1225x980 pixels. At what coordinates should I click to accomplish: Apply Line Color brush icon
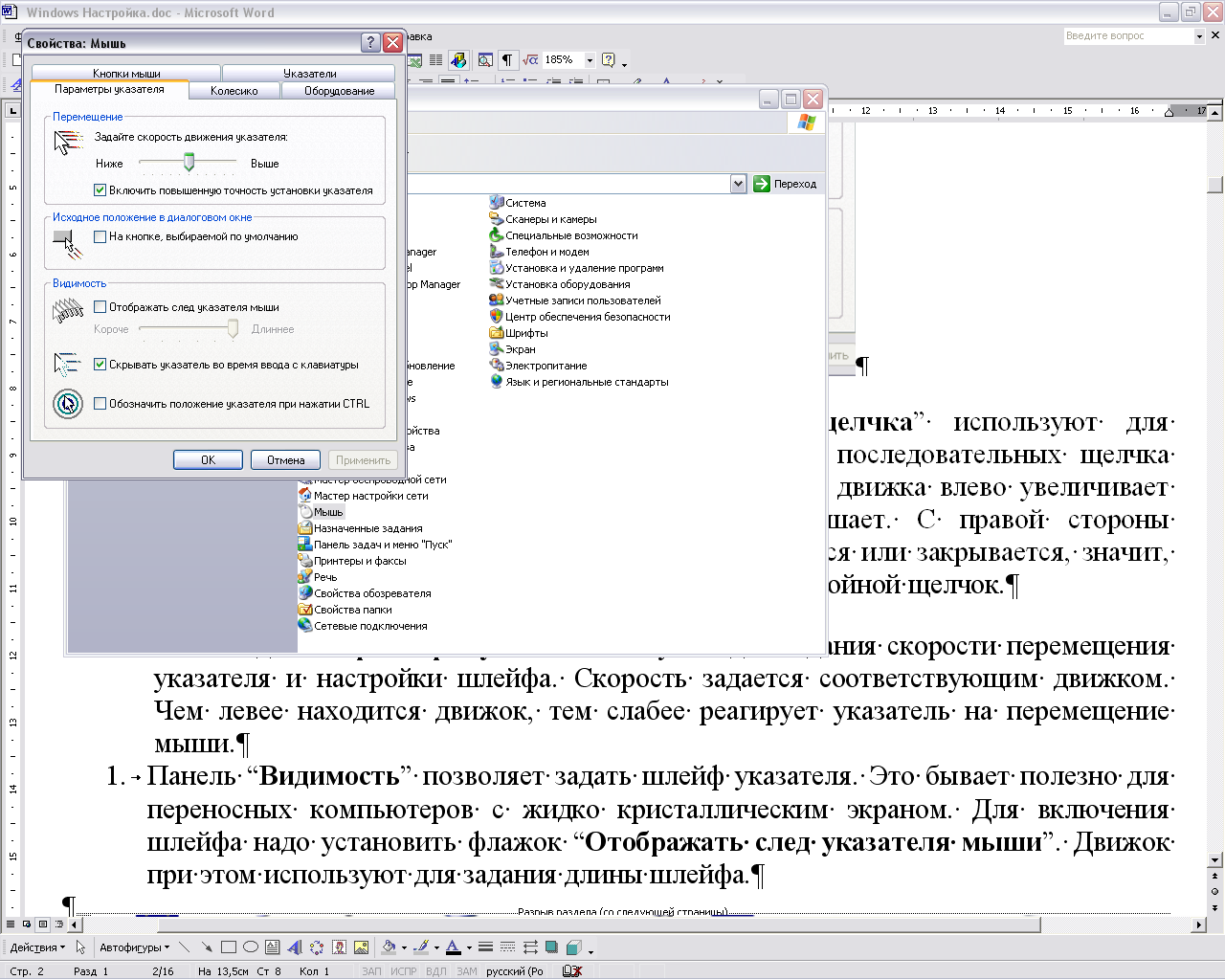421,947
